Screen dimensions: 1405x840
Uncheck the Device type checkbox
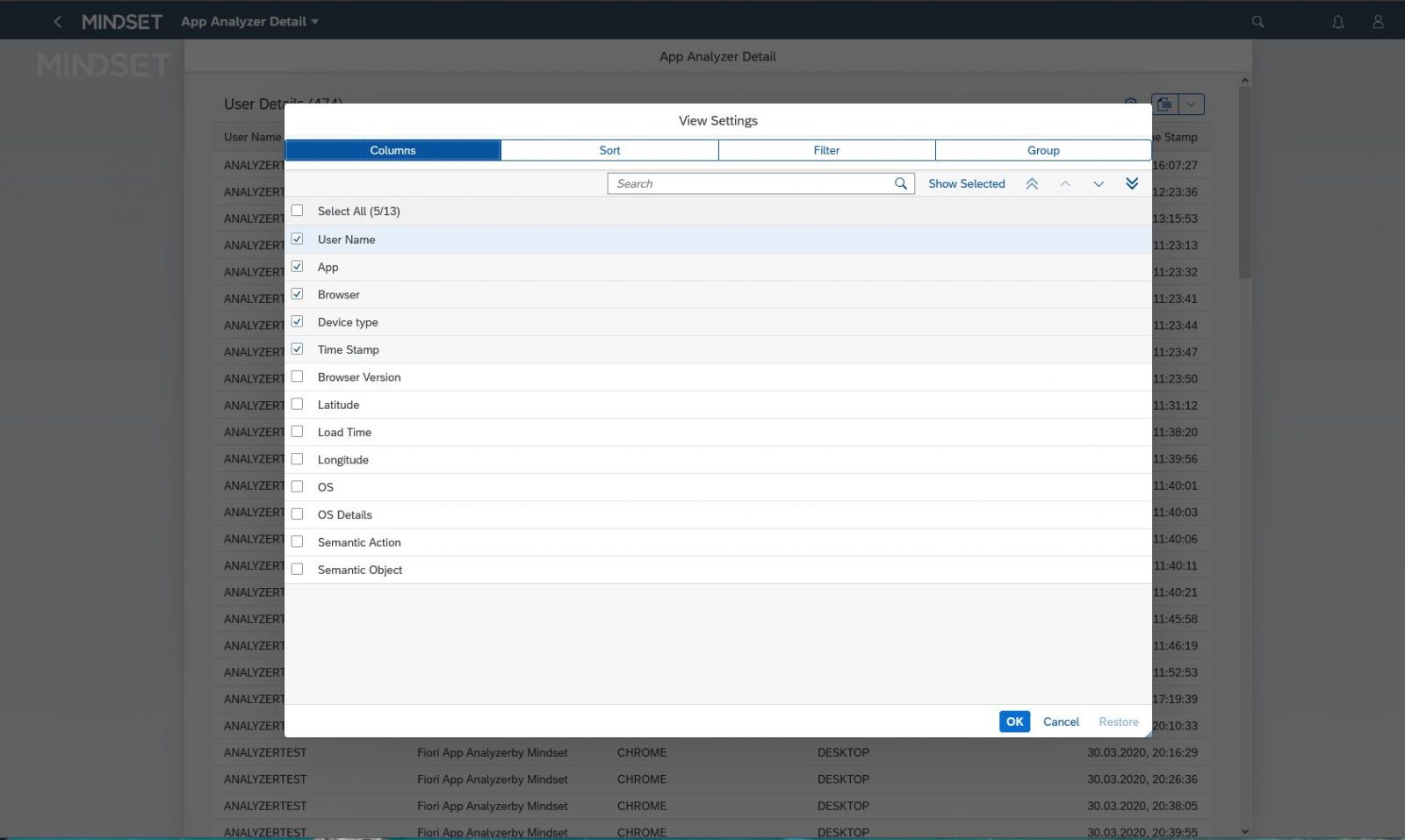[297, 321]
